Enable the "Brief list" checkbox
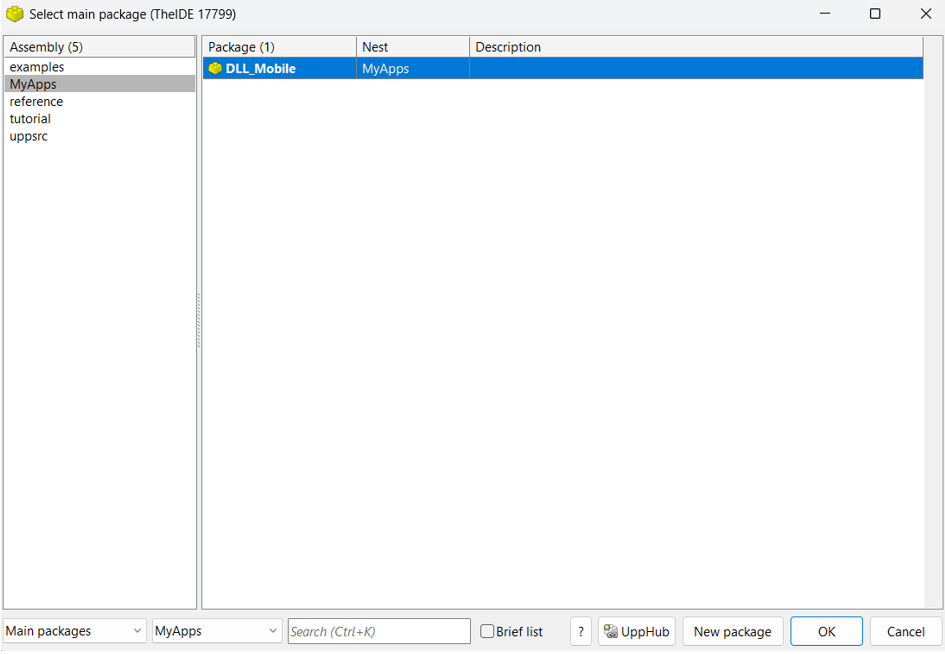The image size is (945, 654). pyautogui.click(x=487, y=631)
